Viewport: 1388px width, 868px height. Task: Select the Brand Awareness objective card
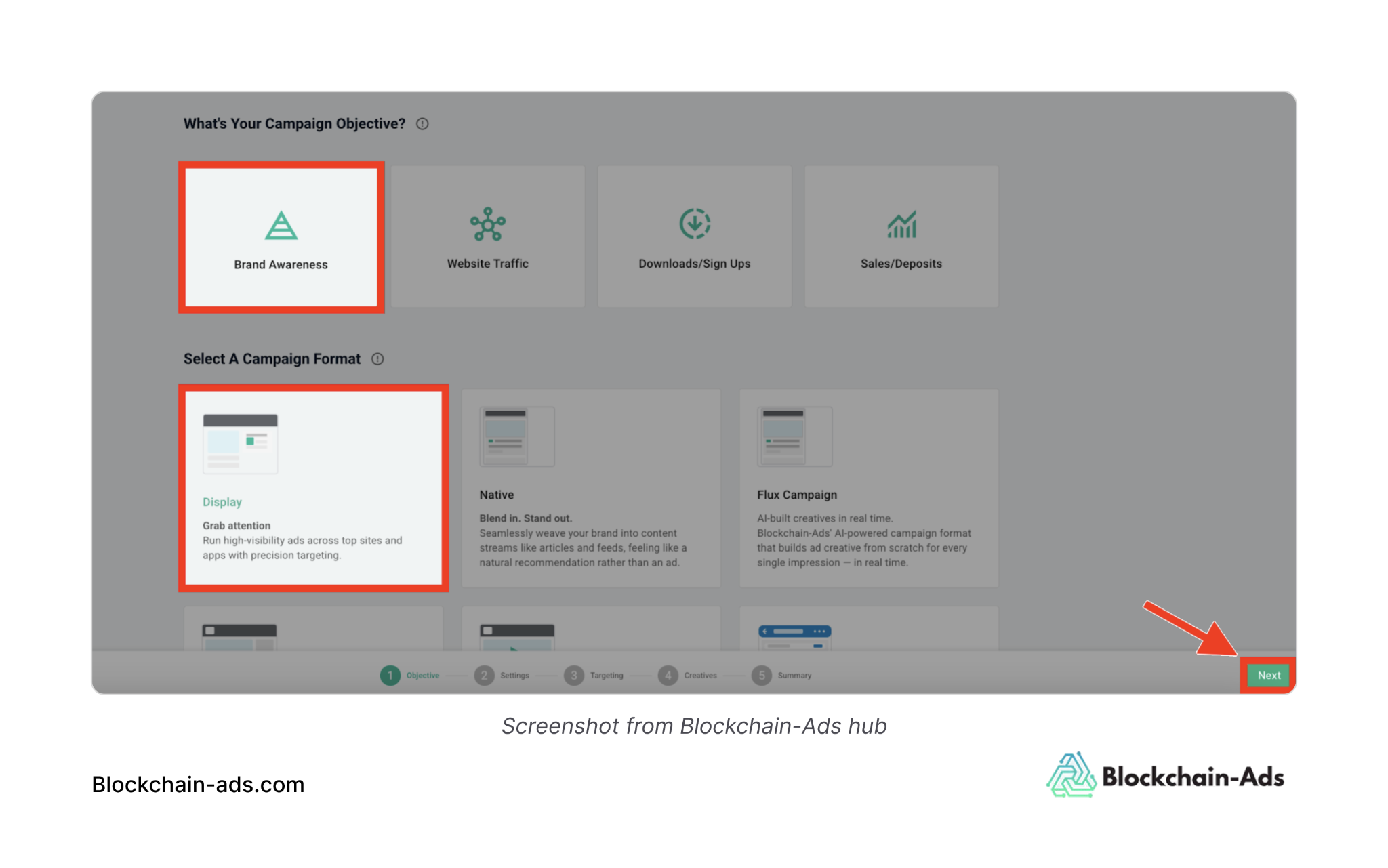[281, 237]
